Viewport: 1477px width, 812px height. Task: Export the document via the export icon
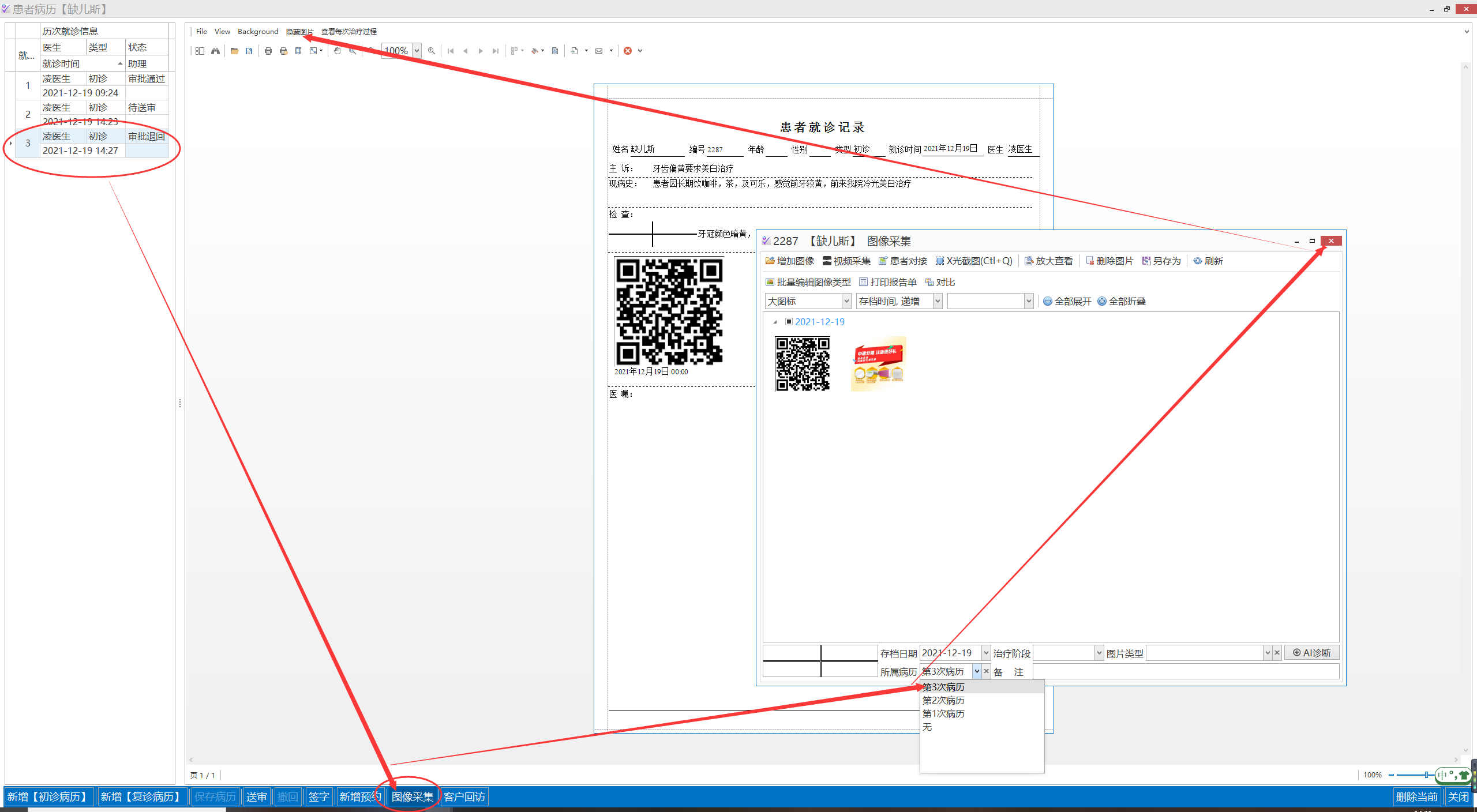575,51
